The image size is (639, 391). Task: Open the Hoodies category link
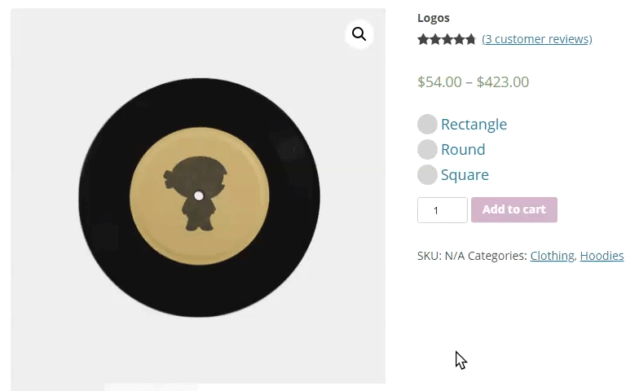[x=602, y=256]
